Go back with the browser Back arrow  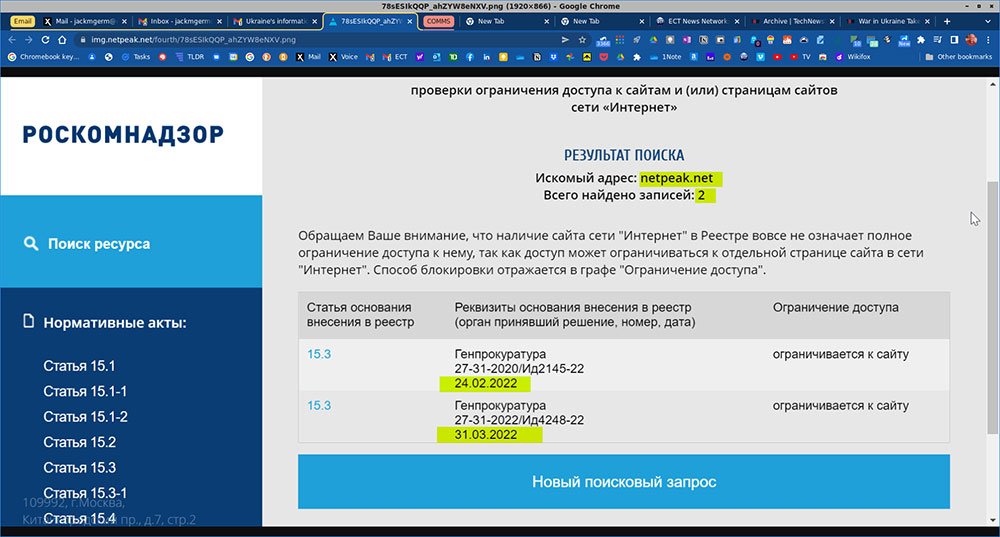(x=11, y=40)
